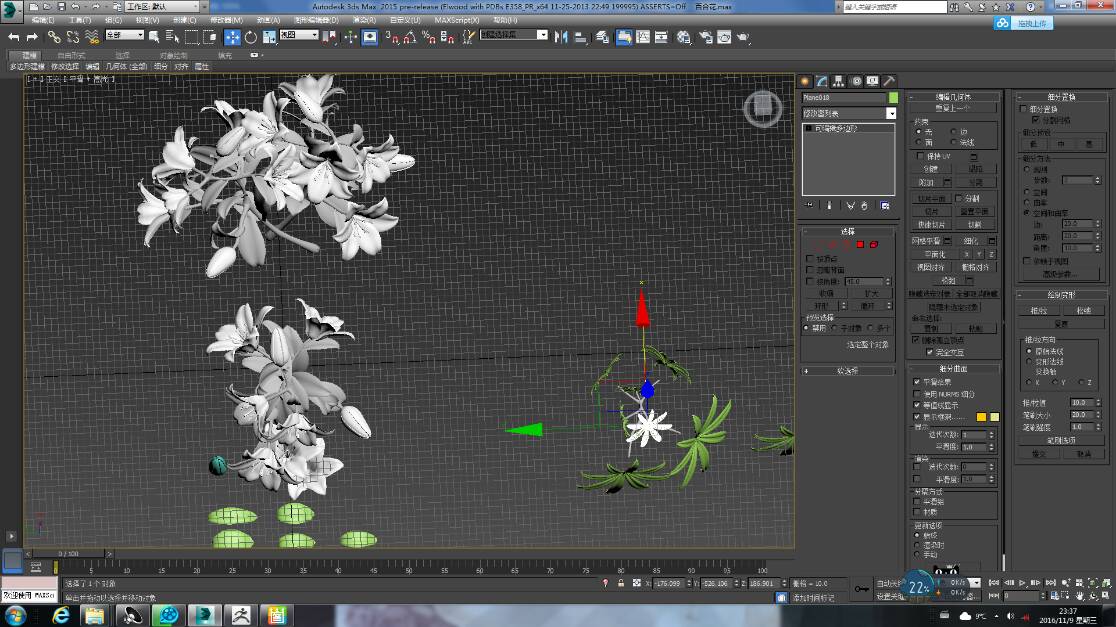1116x627 pixels.
Task: Open the modifier list dropdown
Action: 890,114
